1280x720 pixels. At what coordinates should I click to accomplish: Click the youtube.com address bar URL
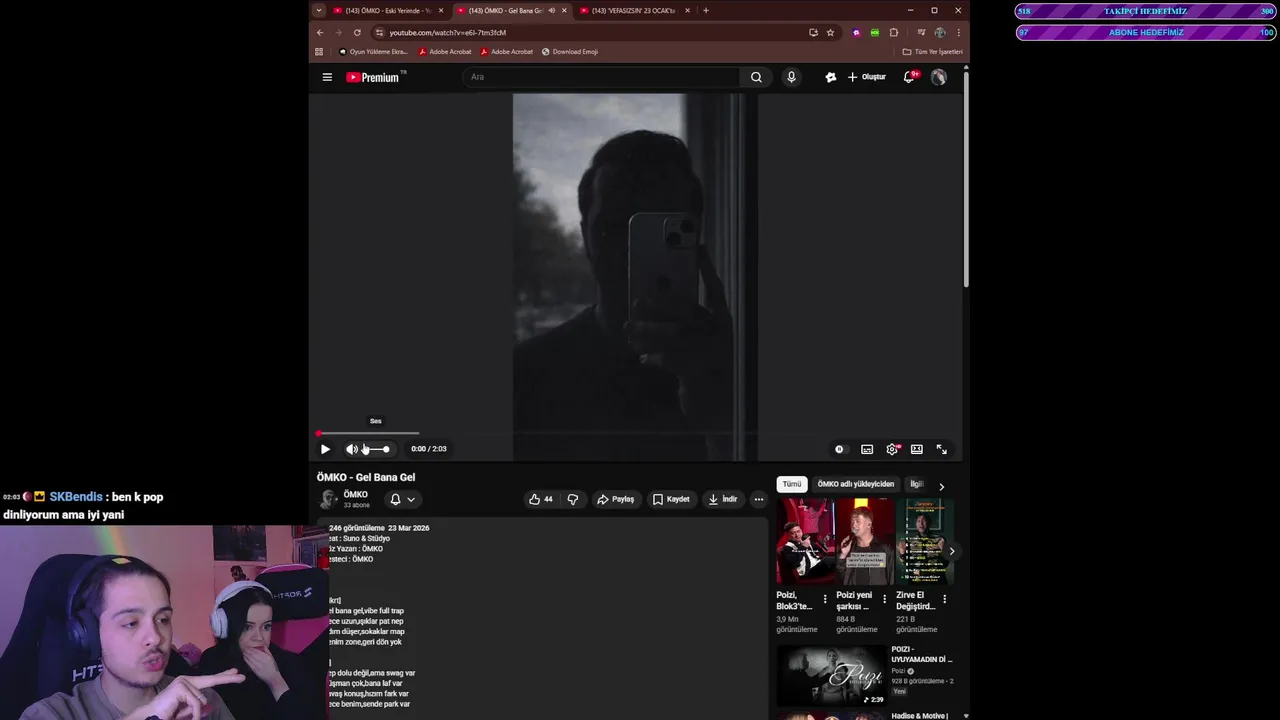(x=447, y=32)
